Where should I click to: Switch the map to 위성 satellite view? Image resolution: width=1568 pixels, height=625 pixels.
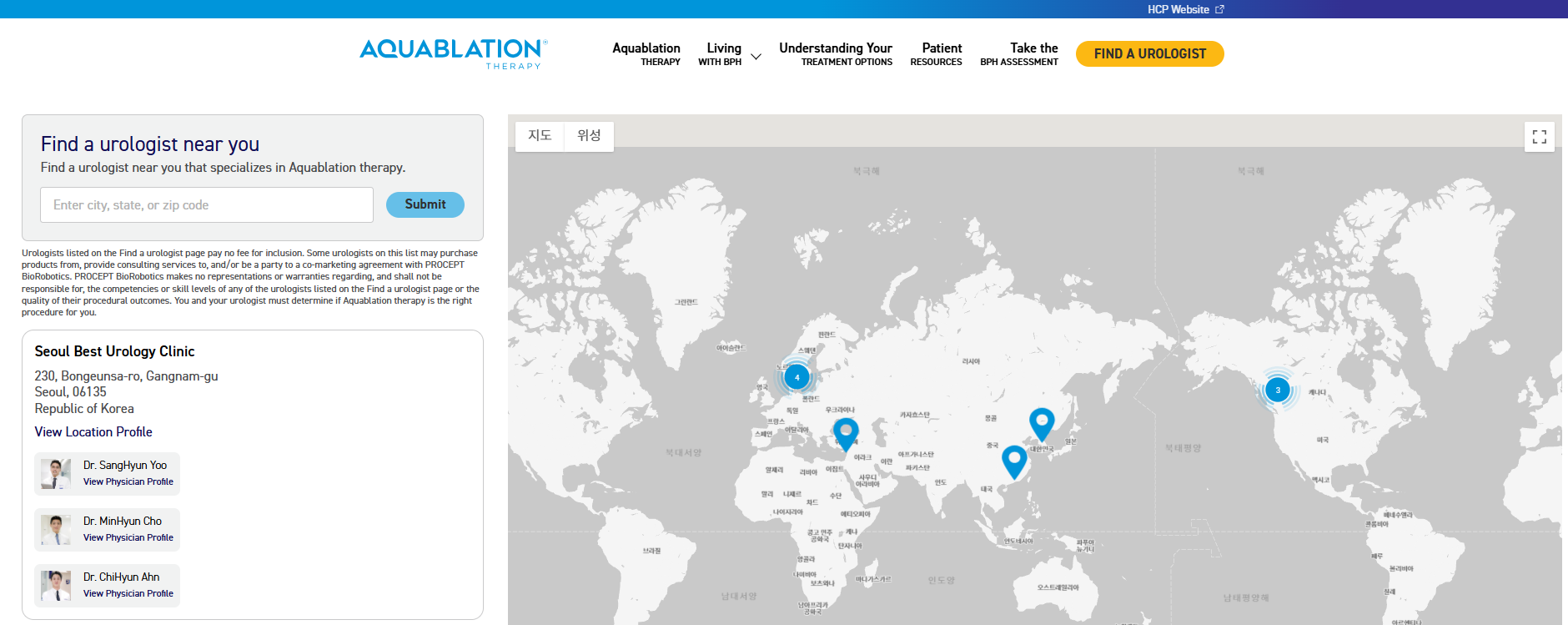tap(589, 135)
